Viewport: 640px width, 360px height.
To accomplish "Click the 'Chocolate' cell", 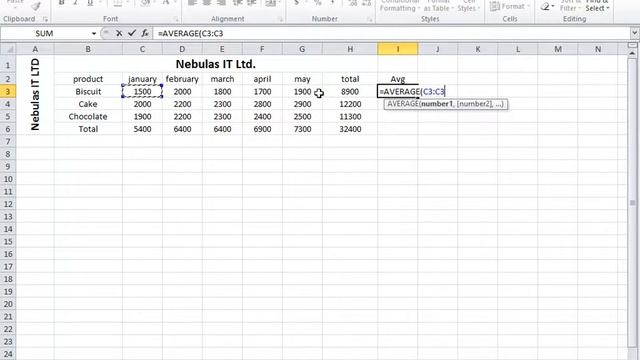I will click(x=88, y=116).
